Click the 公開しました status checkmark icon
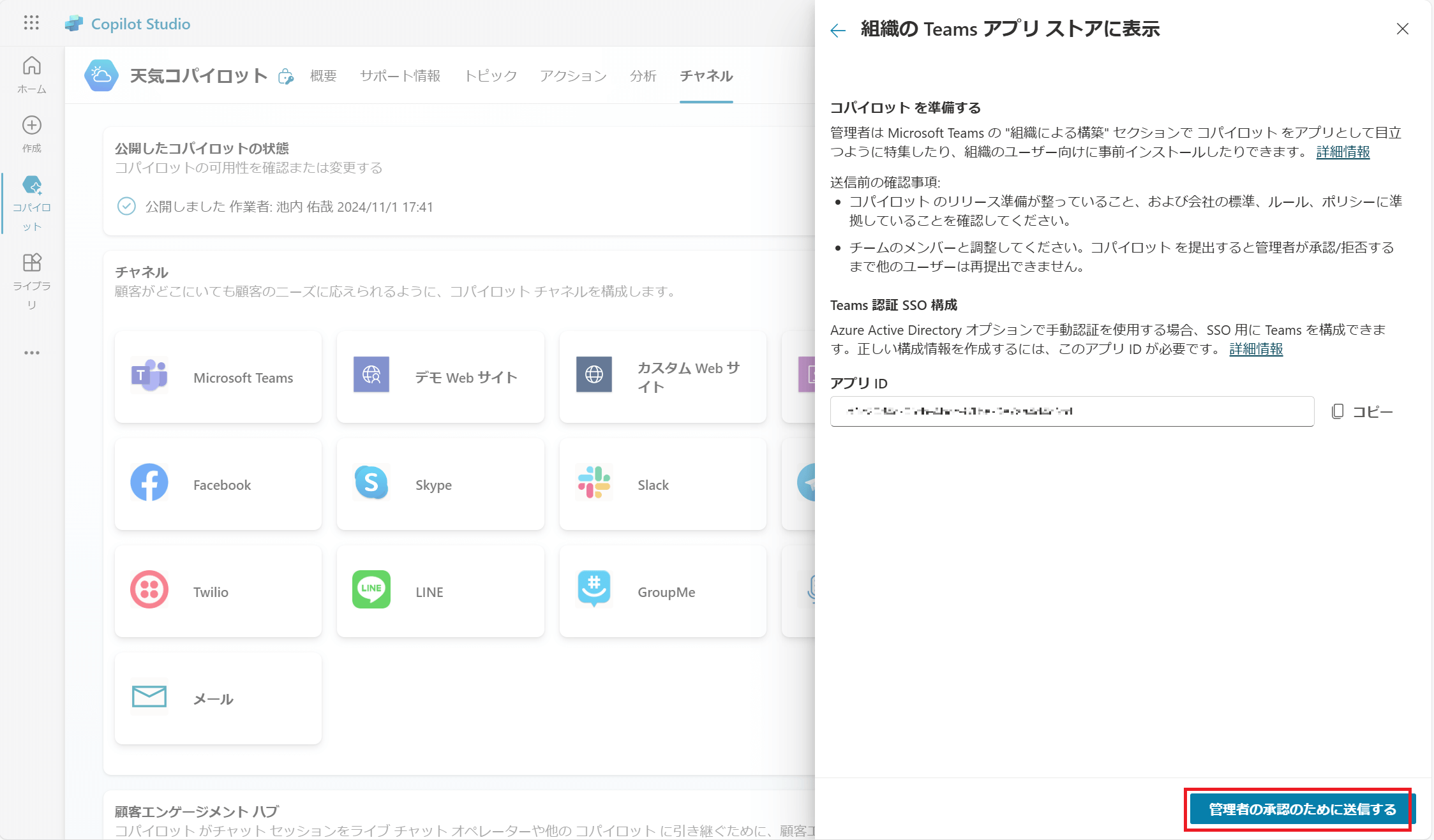 (x=126, y=207)
